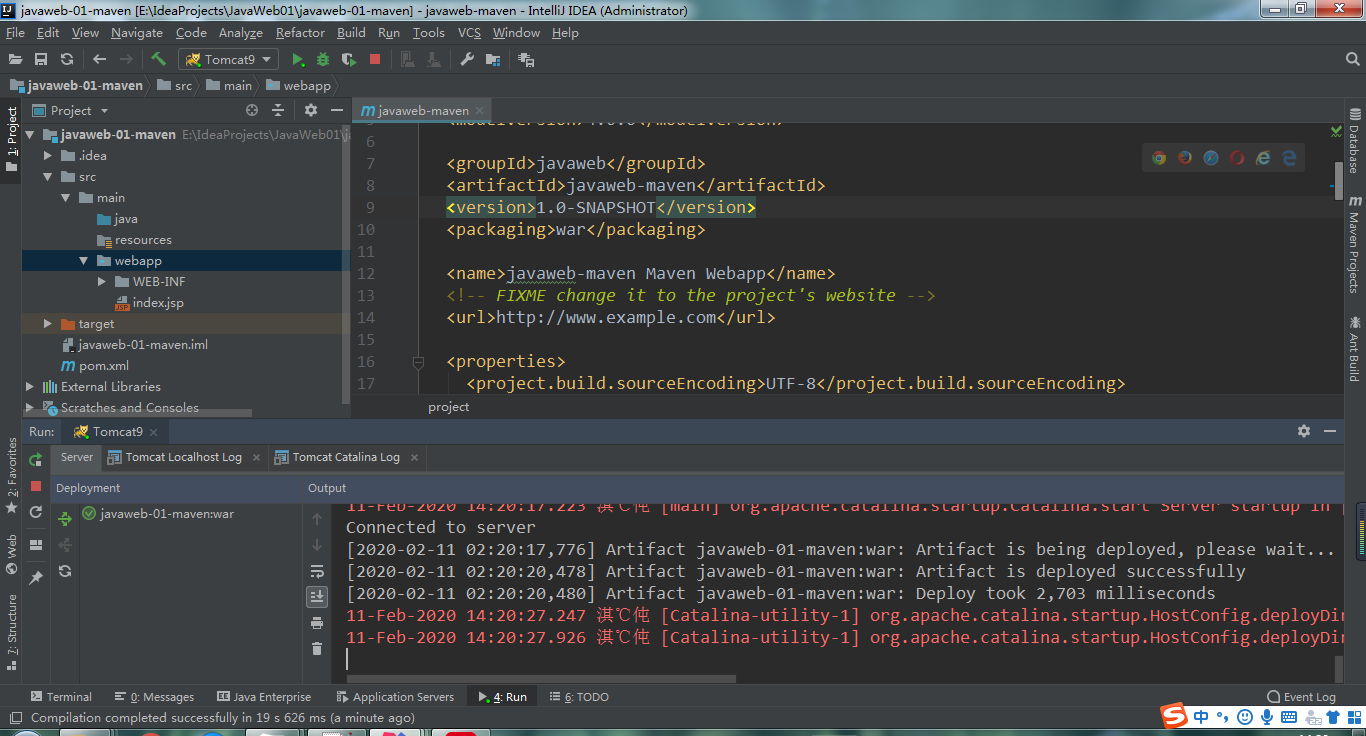Expand the .idea folder node
This screenshot has height=736, width=1366.
[x=48, y=156]
